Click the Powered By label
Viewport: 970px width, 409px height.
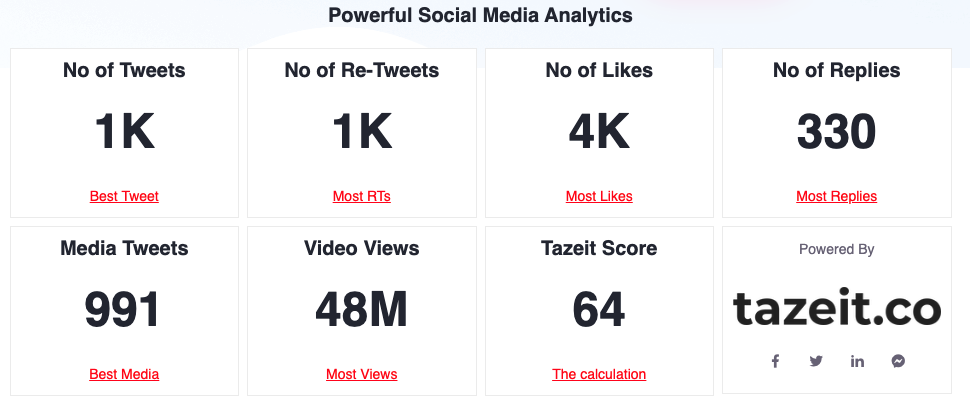tap(836, 249)
